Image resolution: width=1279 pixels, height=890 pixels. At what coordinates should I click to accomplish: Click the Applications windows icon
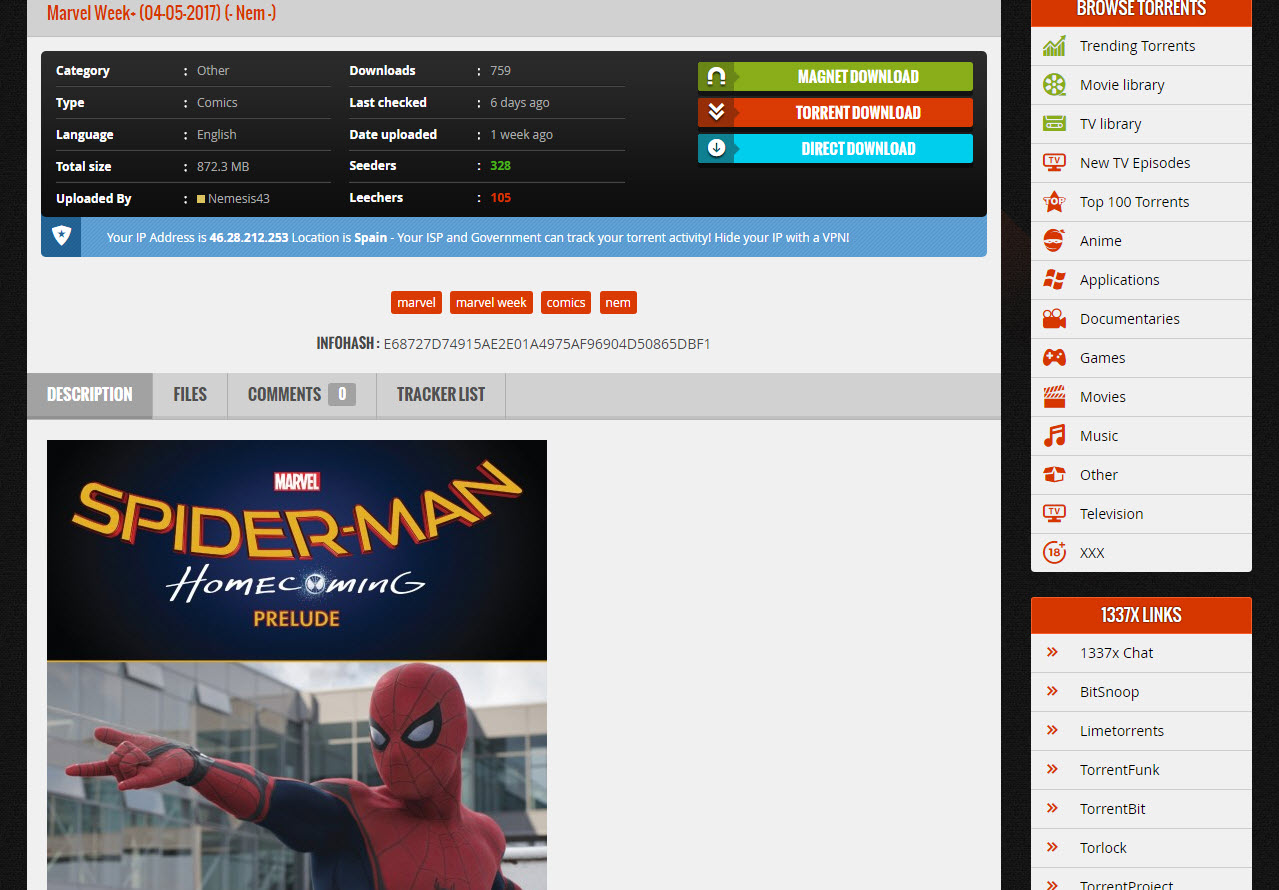click(x=1054, y=280)
